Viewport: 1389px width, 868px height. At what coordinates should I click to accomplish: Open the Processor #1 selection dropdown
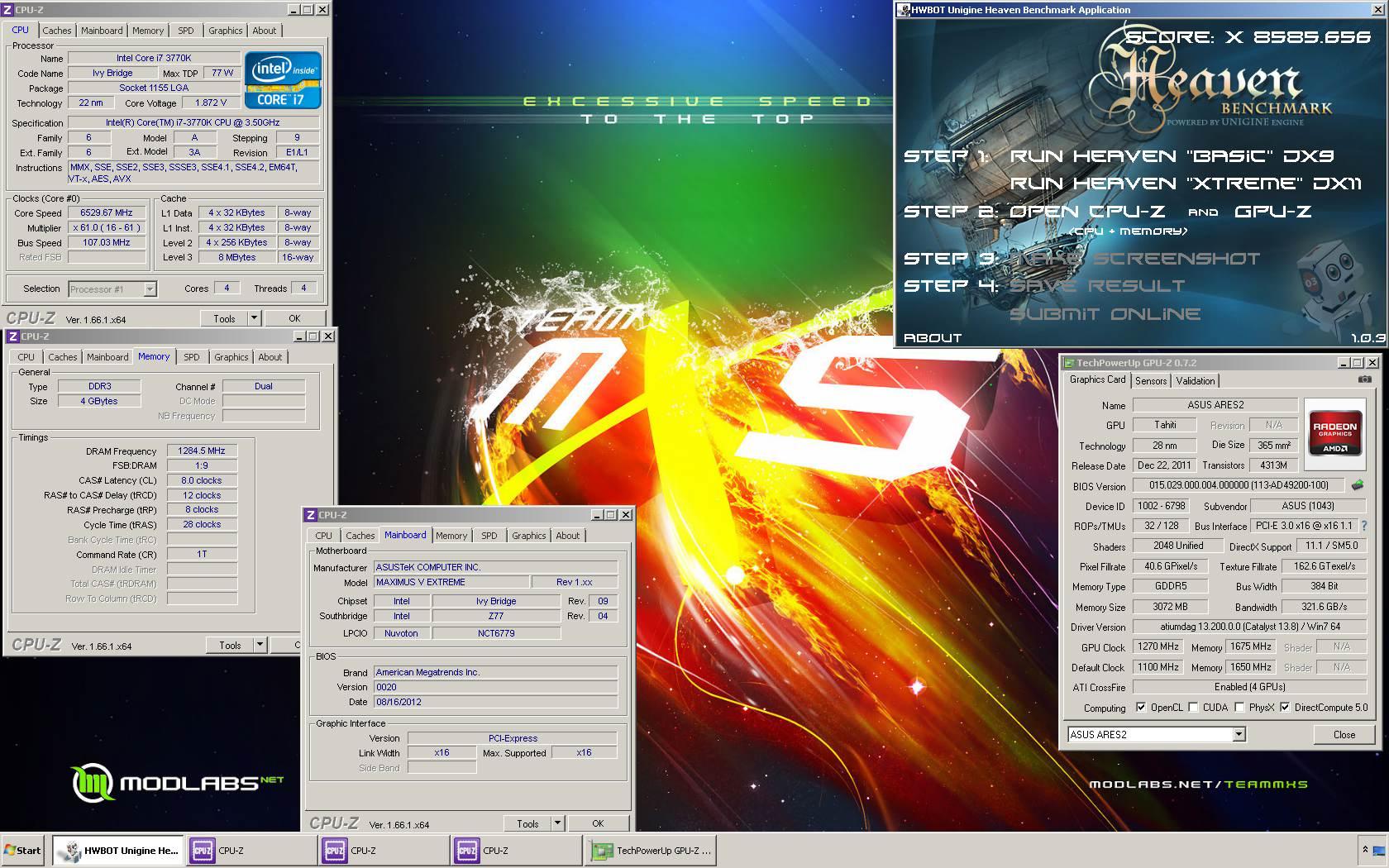click(x=150, y=289)
